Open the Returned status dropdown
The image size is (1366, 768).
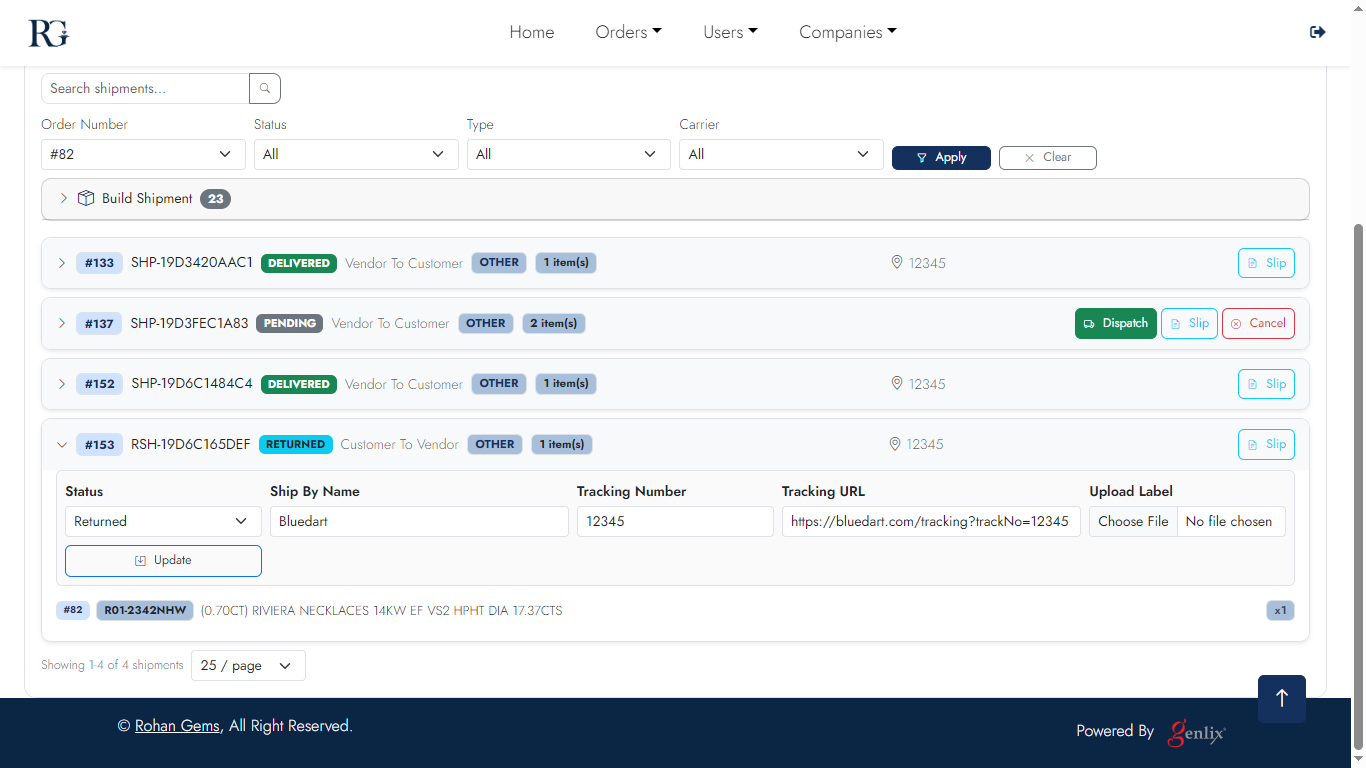point(160,521)
